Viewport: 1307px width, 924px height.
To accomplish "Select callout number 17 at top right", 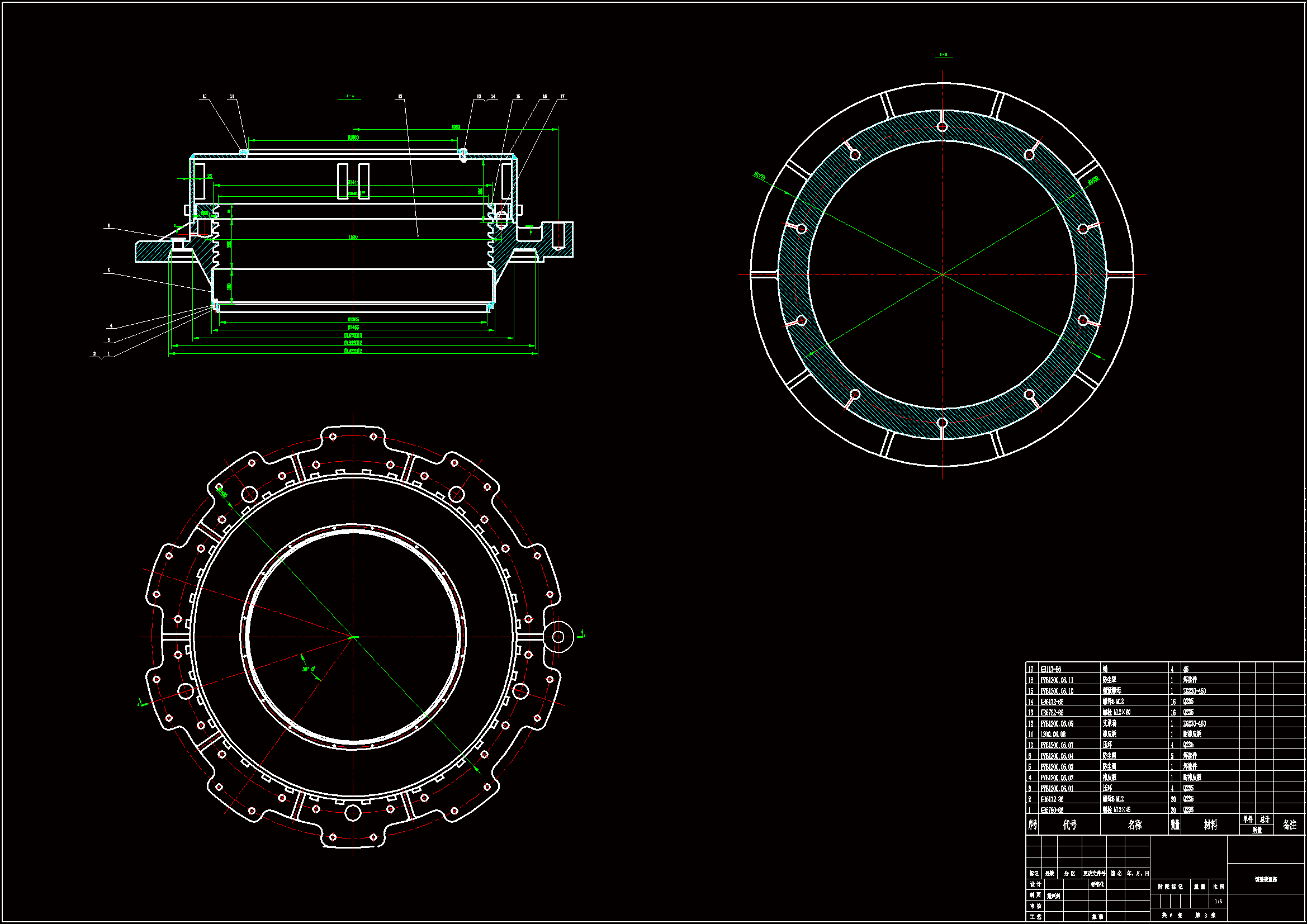I will tap(562, 97).
